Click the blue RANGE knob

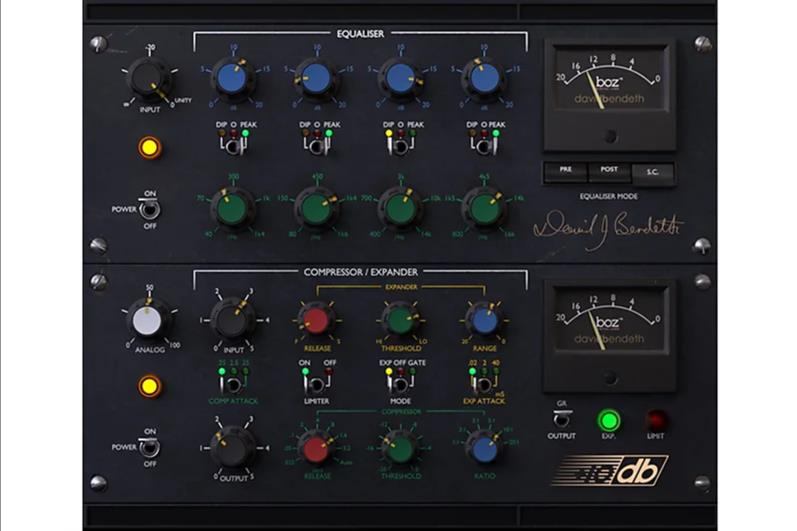tap(484, 321)
